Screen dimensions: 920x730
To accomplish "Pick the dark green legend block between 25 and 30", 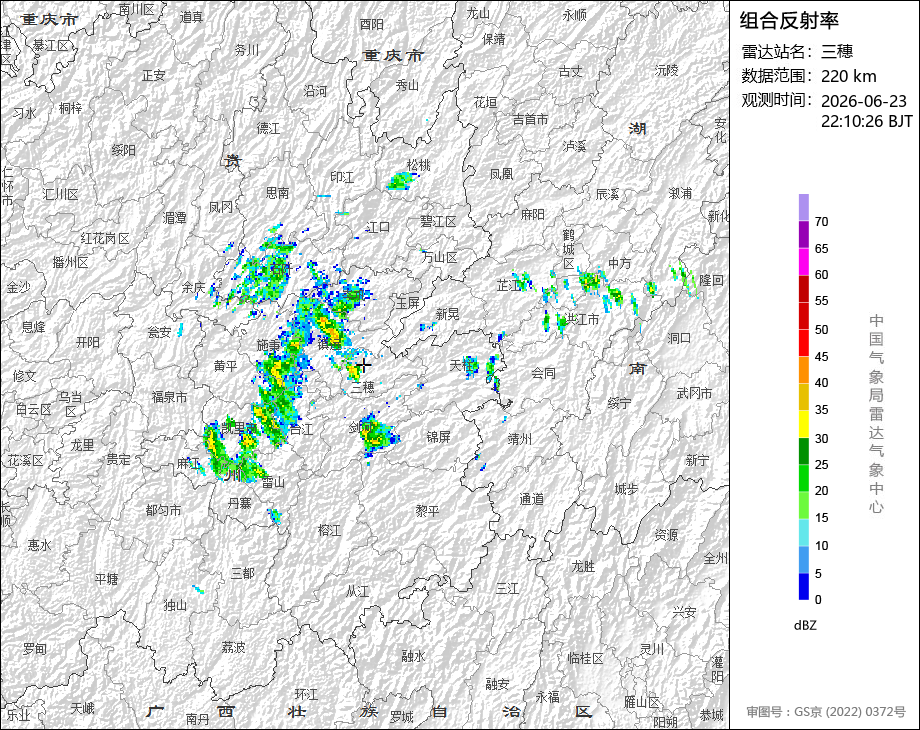I will (x=804, y=451).
